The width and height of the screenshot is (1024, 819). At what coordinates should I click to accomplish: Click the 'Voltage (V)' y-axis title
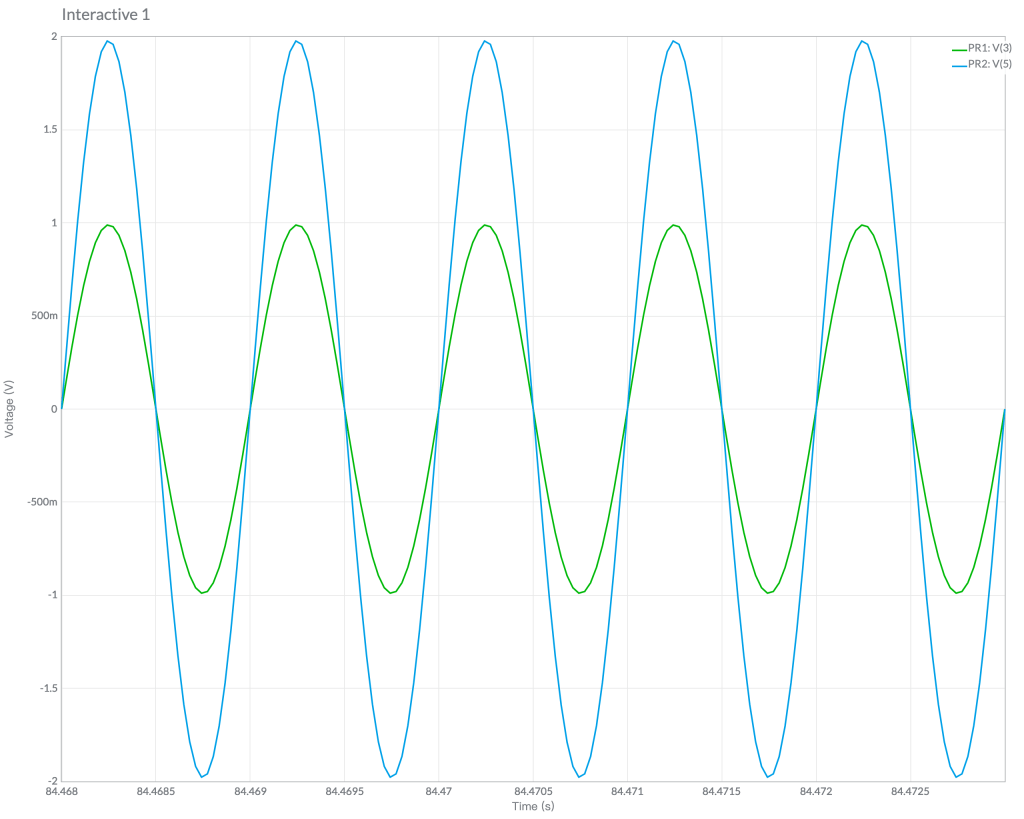pos(10,408)
